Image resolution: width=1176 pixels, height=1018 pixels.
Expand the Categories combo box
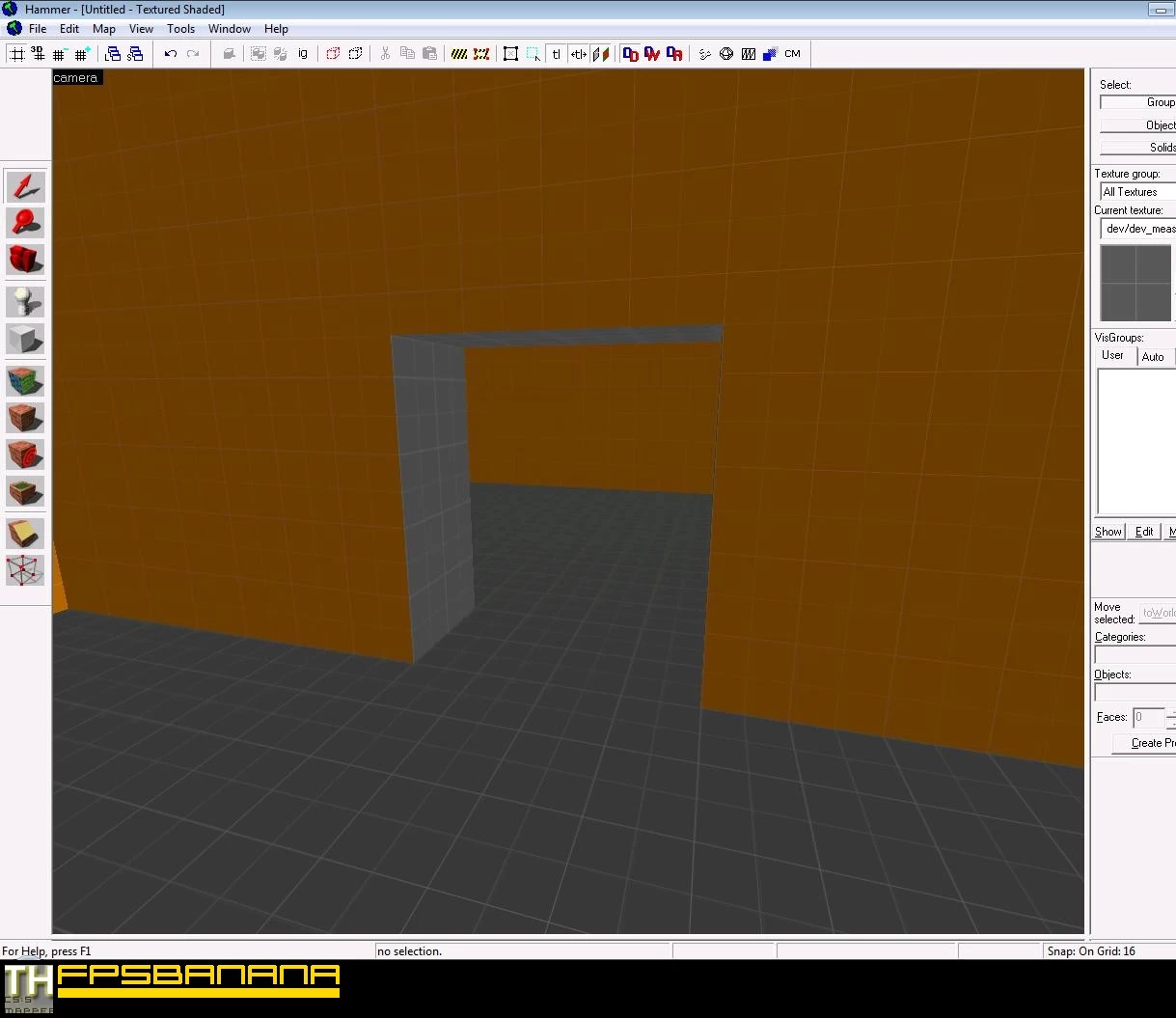point(1135,654)
